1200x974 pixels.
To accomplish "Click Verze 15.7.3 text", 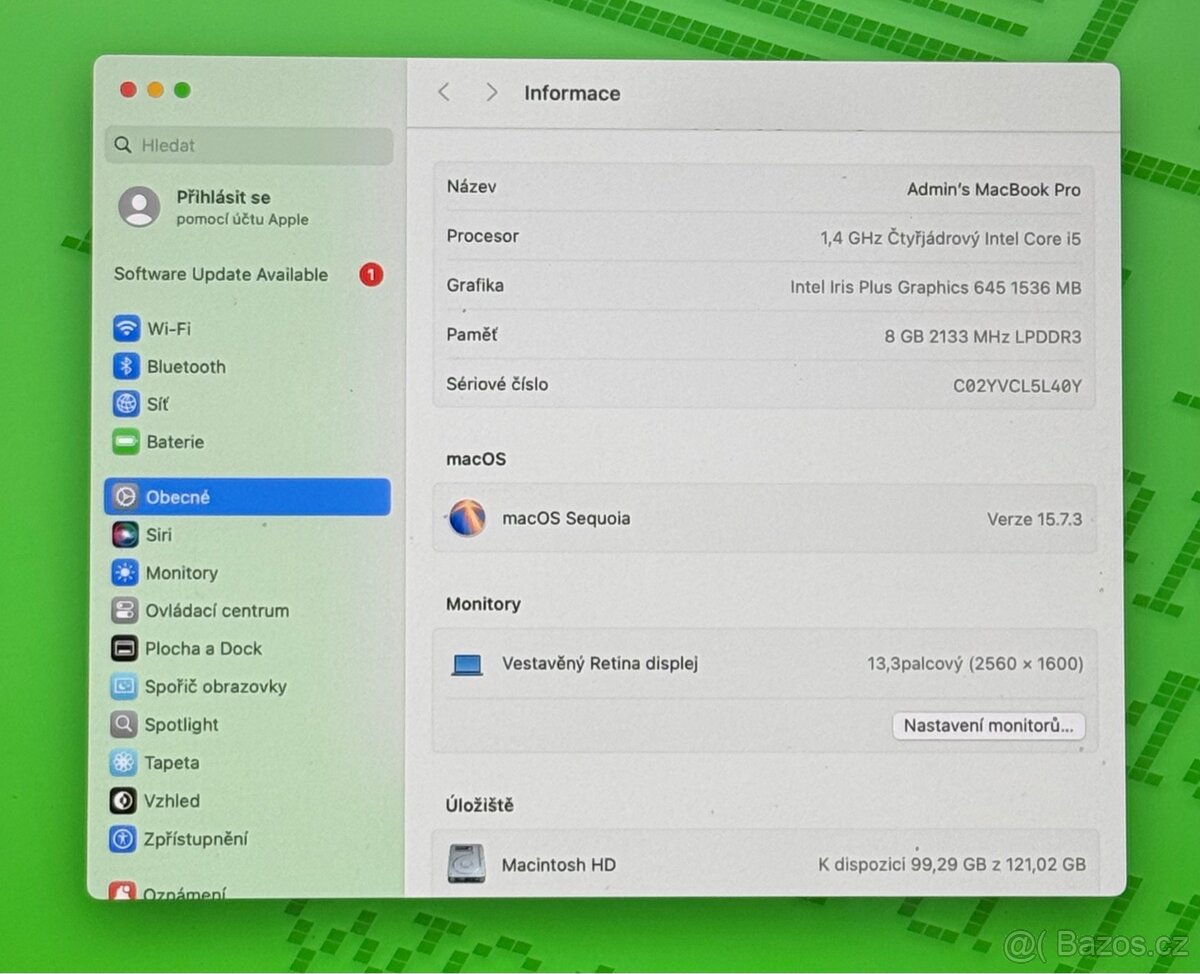I will tap(1035, 519).
